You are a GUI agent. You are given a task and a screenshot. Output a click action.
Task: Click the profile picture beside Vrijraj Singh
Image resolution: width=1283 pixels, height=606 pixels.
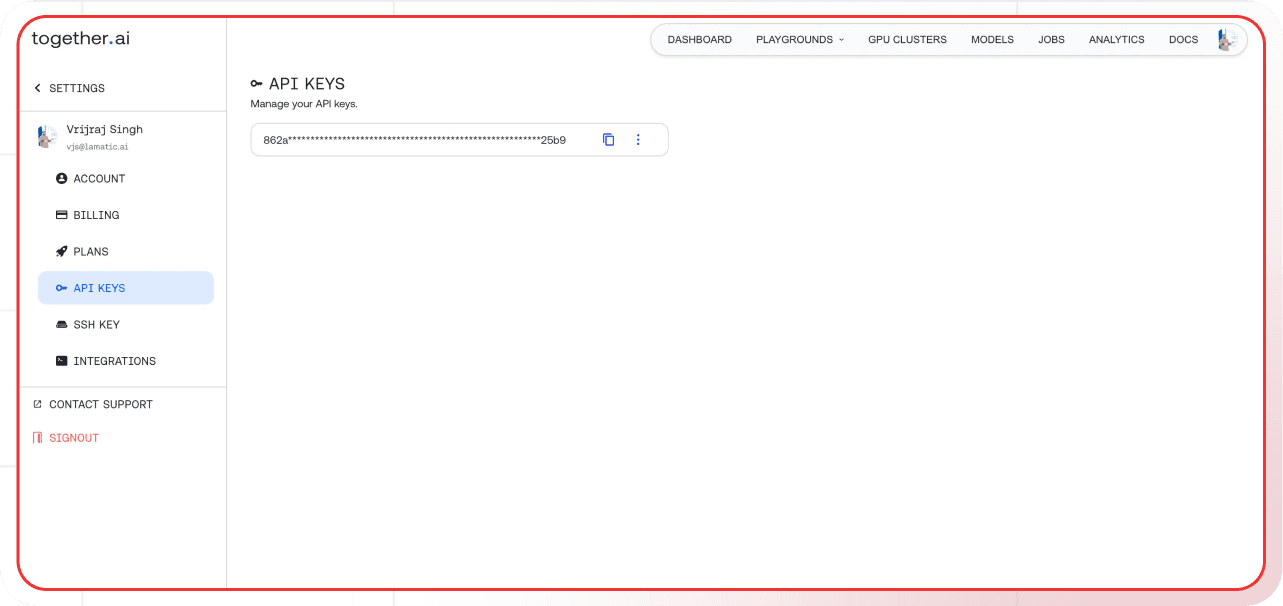click(x=46, y=137)
